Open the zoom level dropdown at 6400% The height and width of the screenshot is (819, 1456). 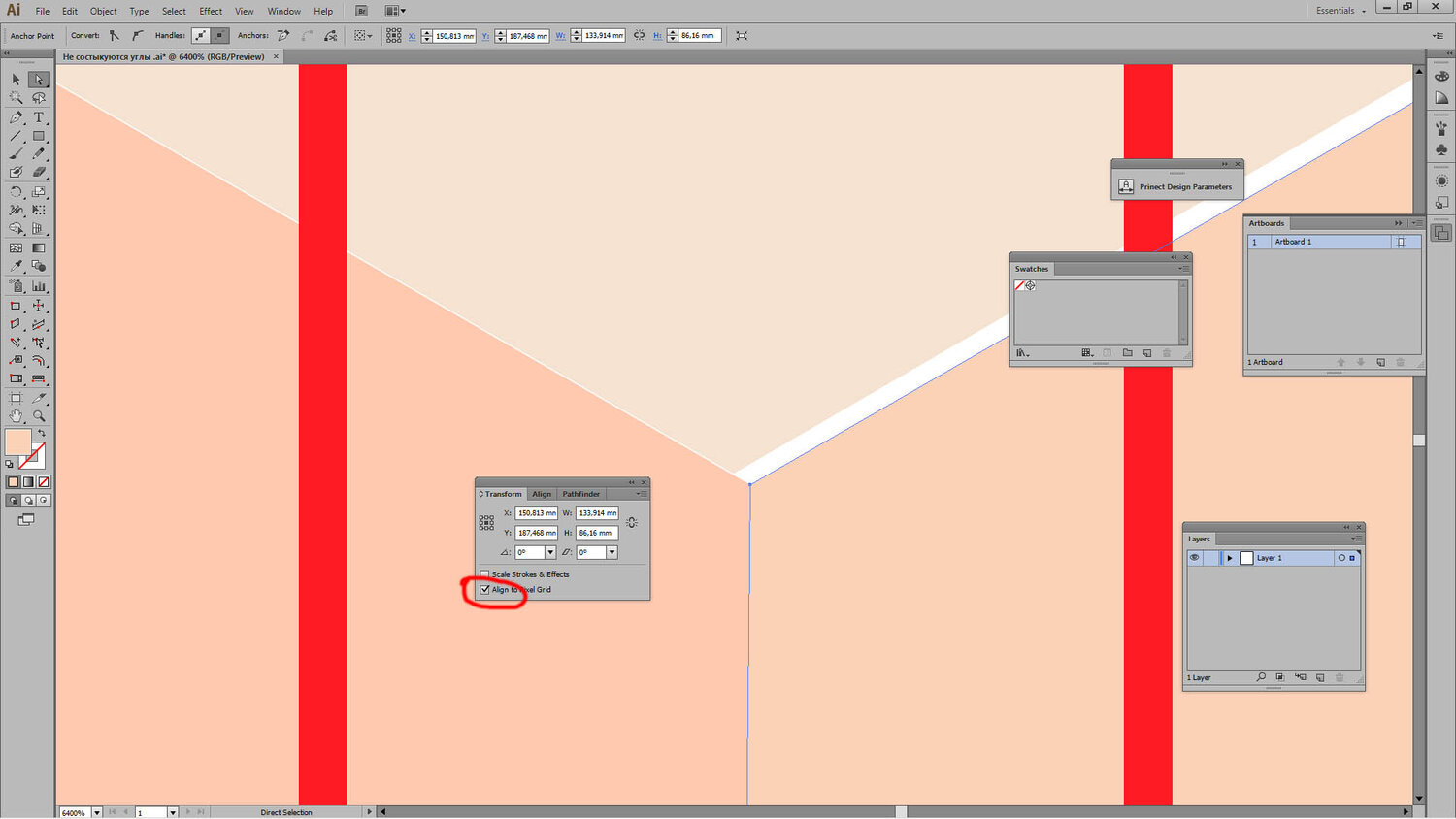coord(97,812)
